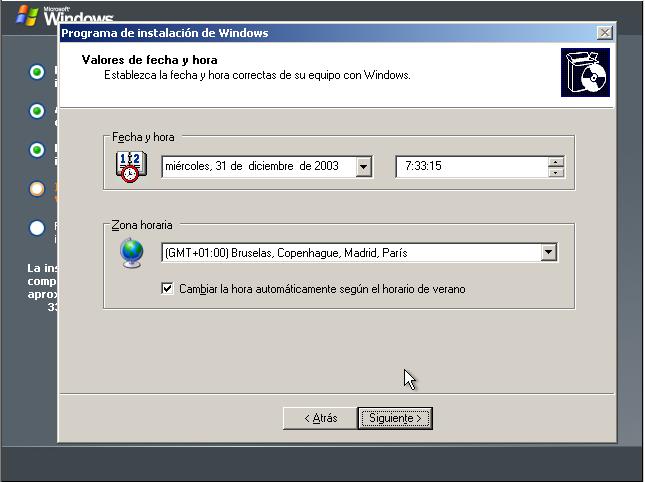Close the Windows setup dialog
Image resolution: width=645 pixels, height=482 pixels.
click(x=604, y=32)
